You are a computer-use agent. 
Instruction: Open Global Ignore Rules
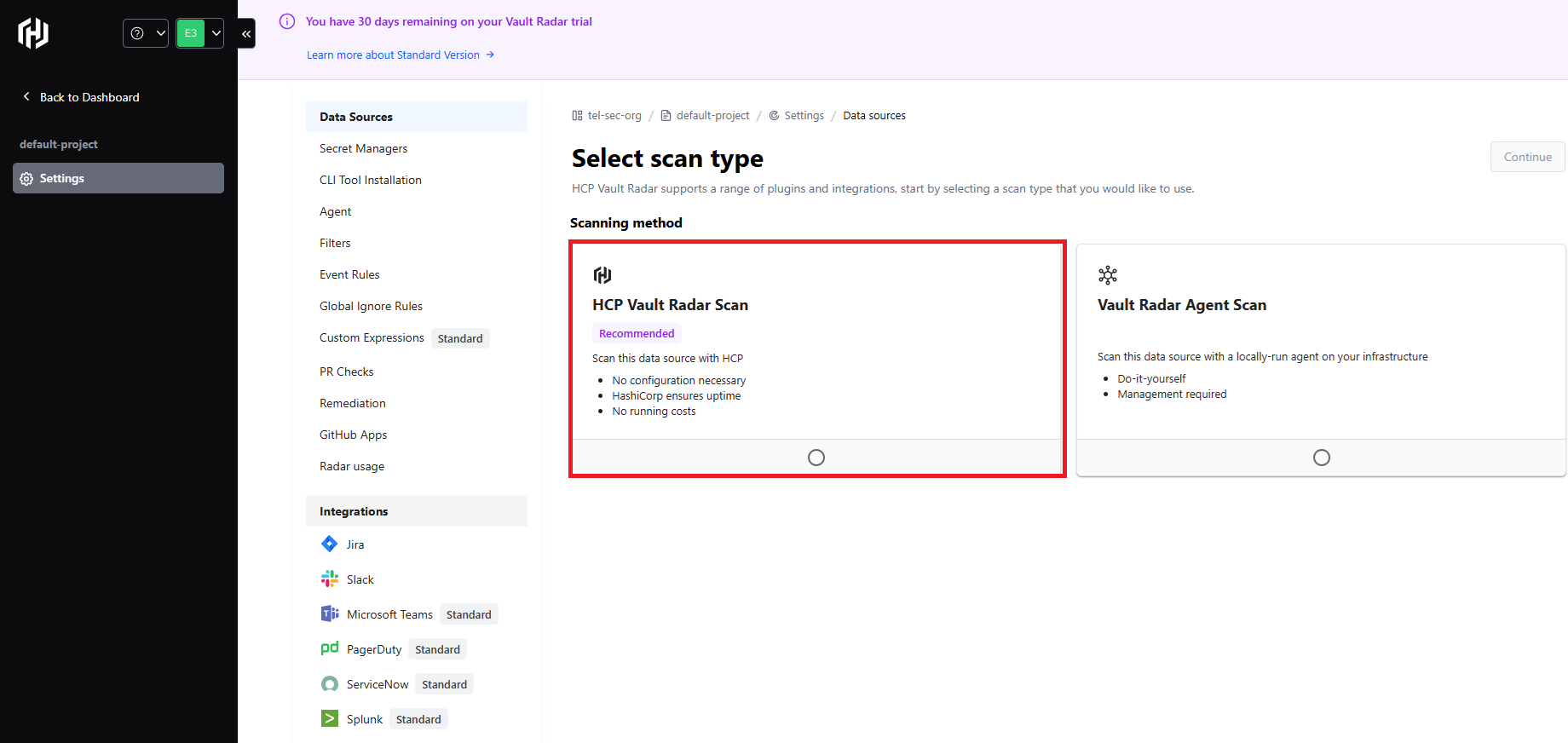click(371, 306)
